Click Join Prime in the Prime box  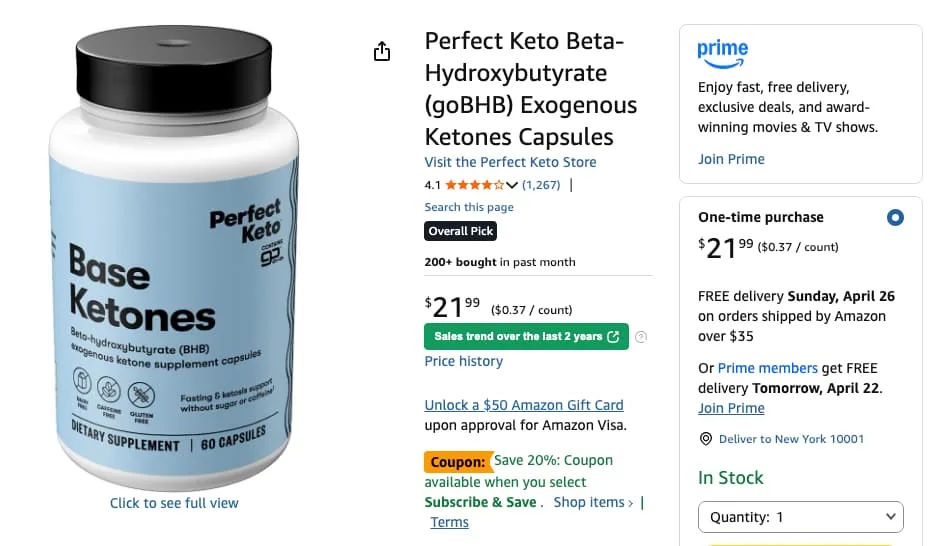pyautogui.click(x=731, y=159)
